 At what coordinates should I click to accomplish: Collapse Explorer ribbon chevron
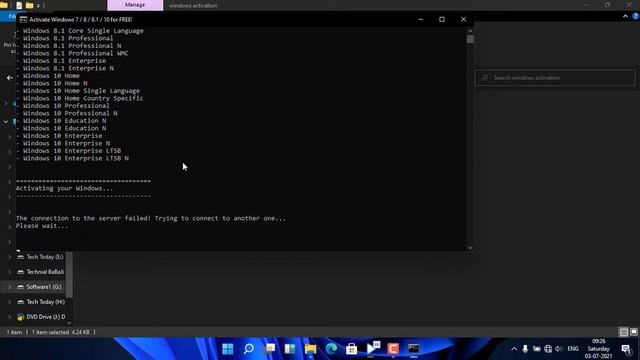625,16
